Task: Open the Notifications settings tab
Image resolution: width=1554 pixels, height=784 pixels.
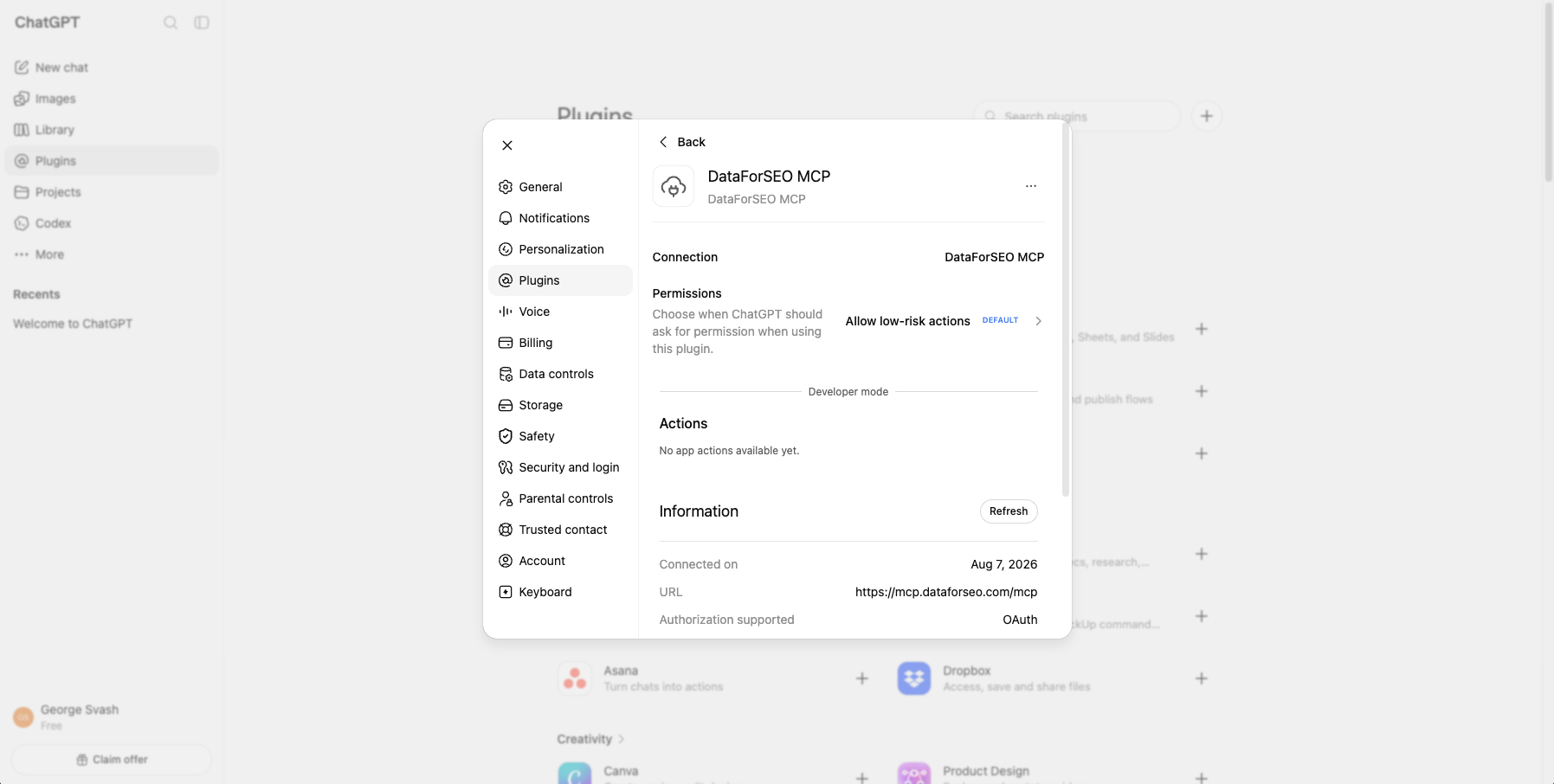Action: (560, 218)
